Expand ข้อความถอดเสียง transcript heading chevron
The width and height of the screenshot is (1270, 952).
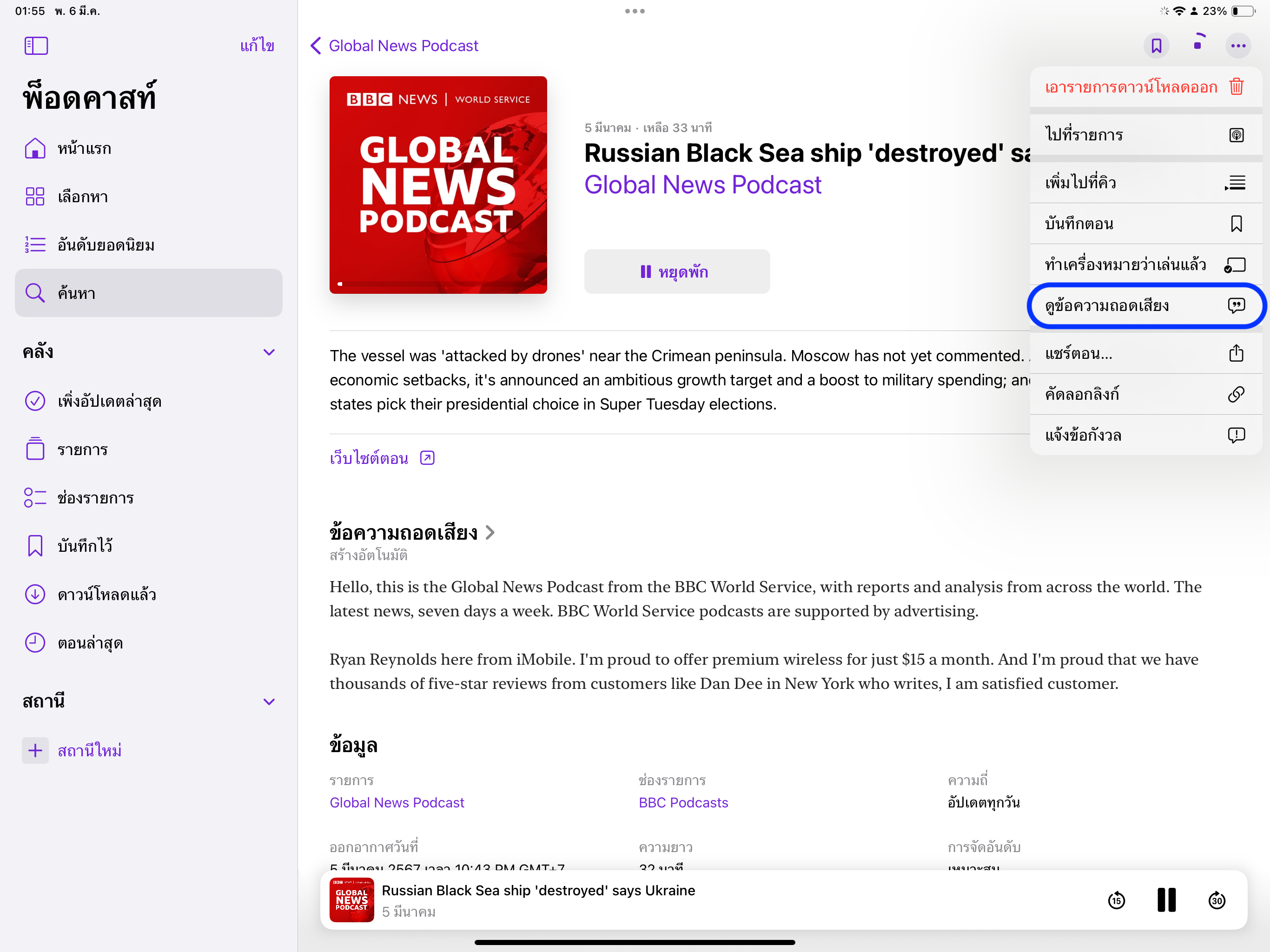pos(490,532)
